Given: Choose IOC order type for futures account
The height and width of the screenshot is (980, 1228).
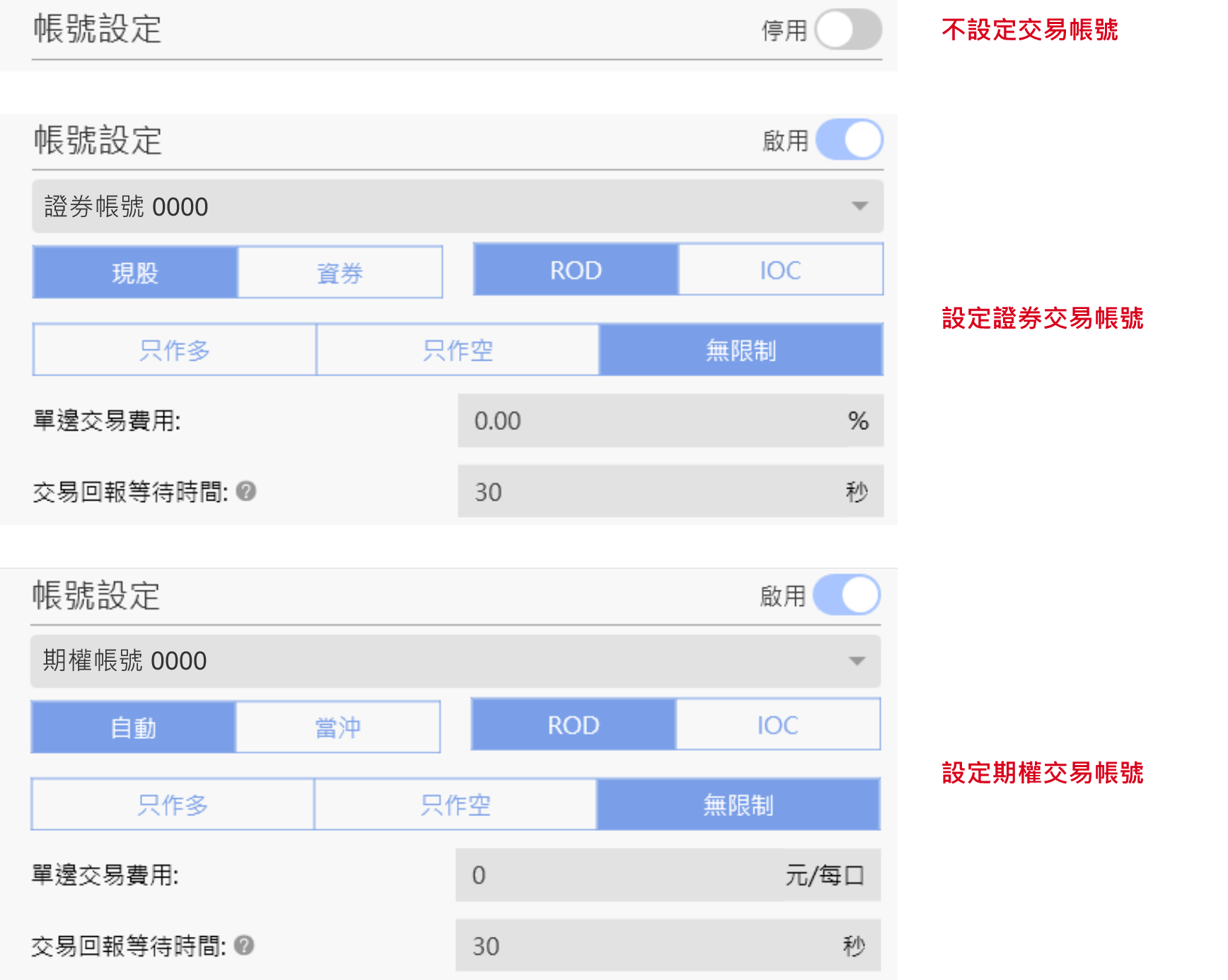Looking at the screenshot, I should (x=777, y=725).
